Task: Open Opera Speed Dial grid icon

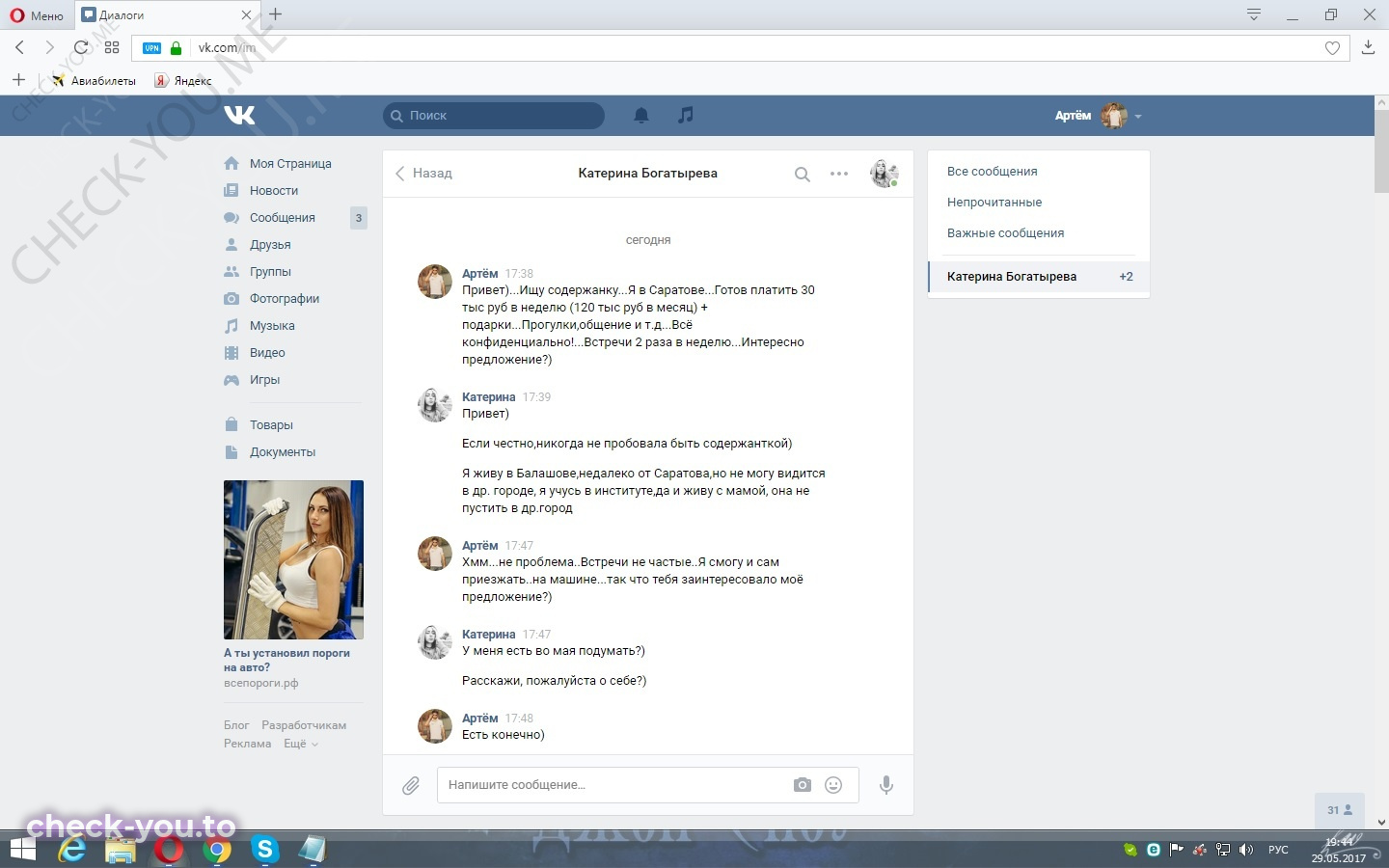Action: pos(112,47)
